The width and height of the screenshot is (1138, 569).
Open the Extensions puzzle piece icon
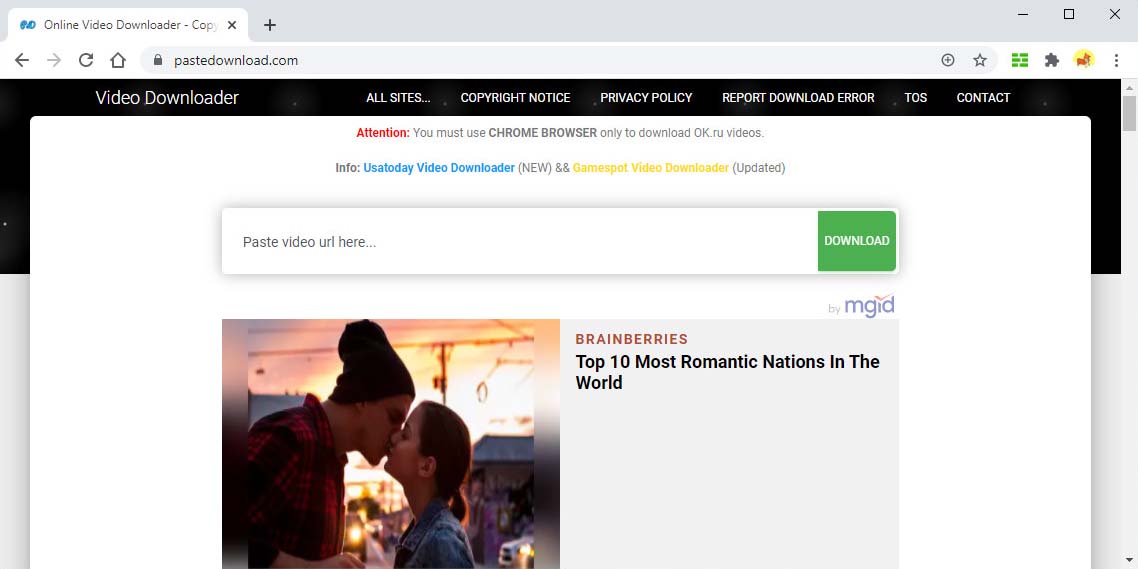1052,60
